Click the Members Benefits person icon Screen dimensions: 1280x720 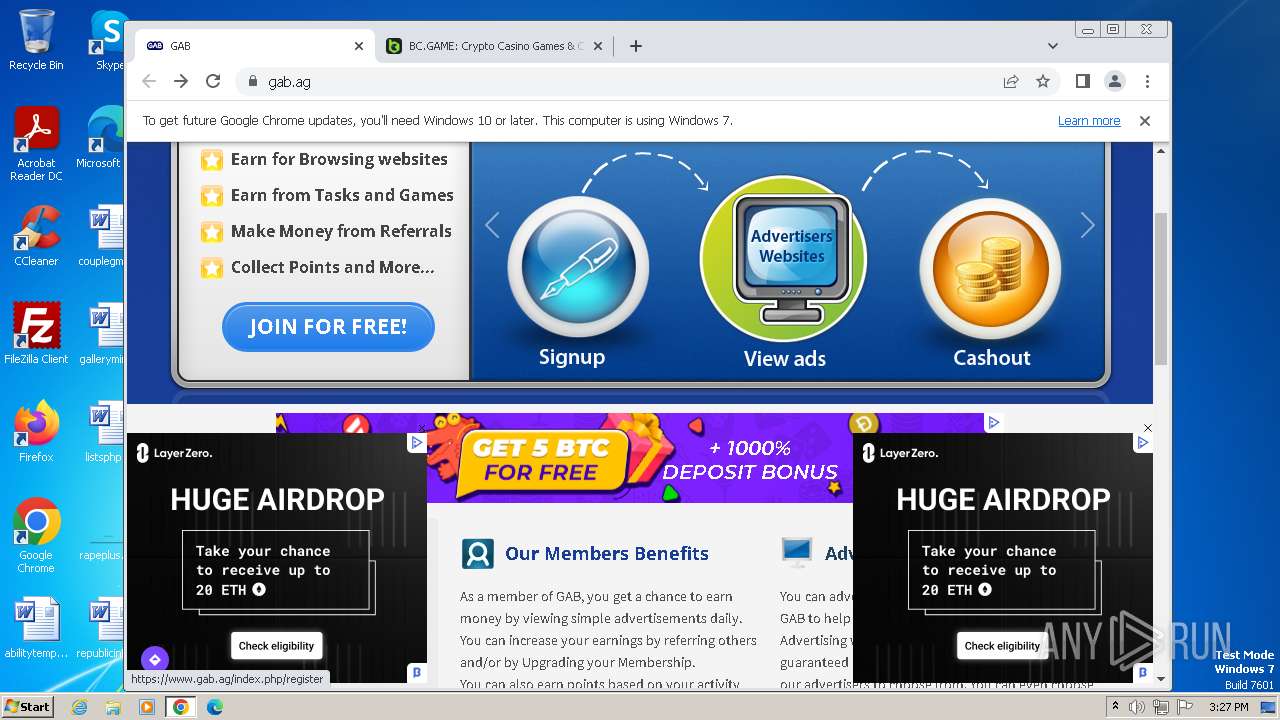click(477, 554)
